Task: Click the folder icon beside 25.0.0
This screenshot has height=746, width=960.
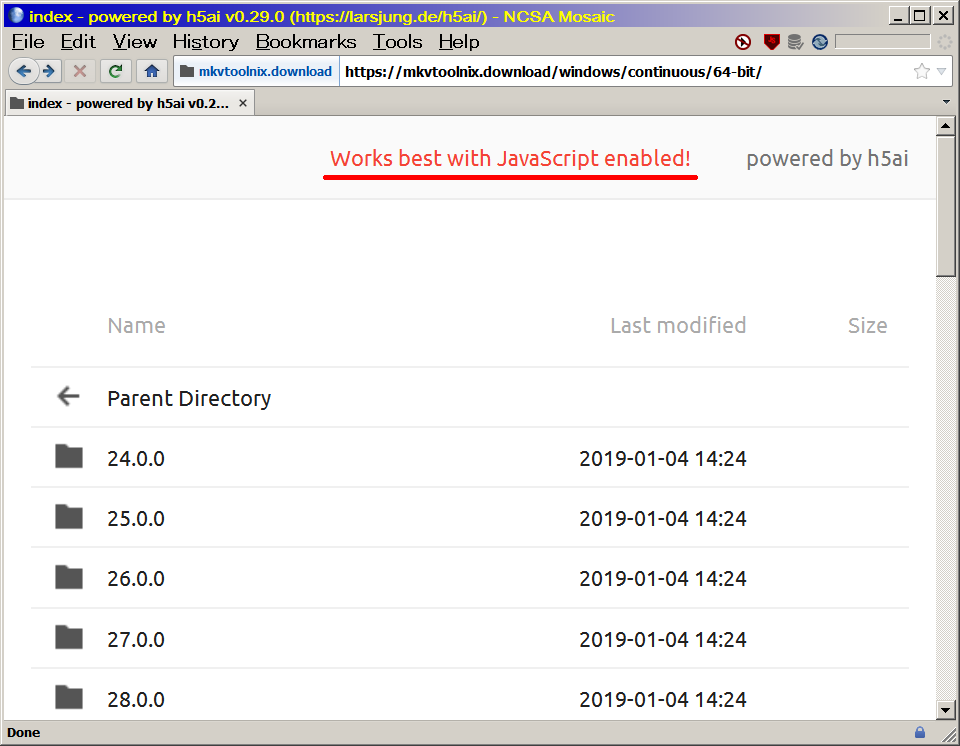Action: coord(69,517)
